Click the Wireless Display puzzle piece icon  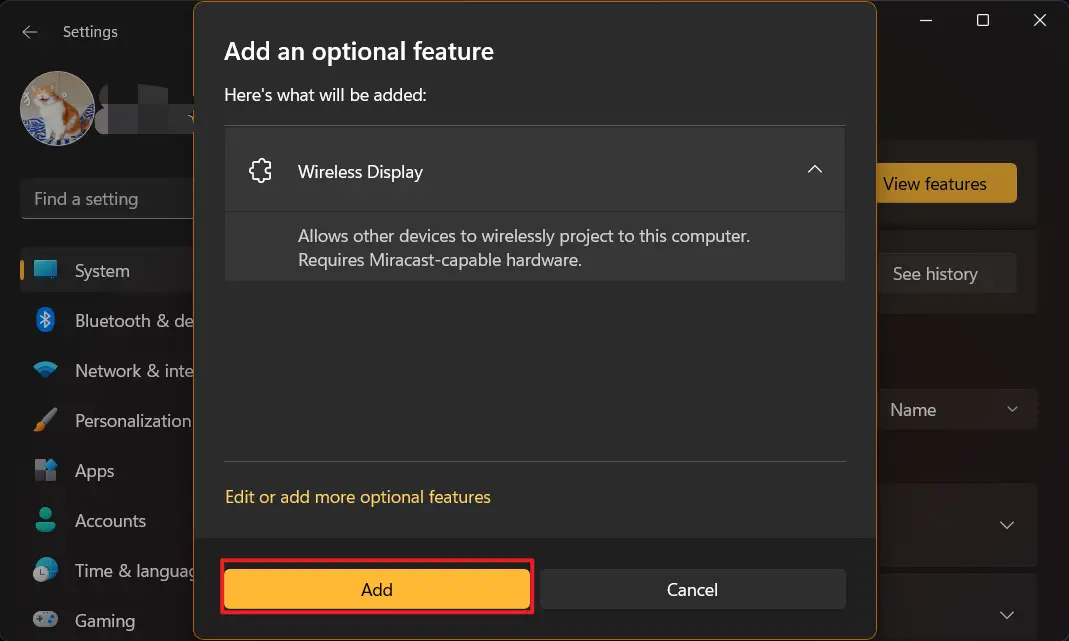pos(261,170)
